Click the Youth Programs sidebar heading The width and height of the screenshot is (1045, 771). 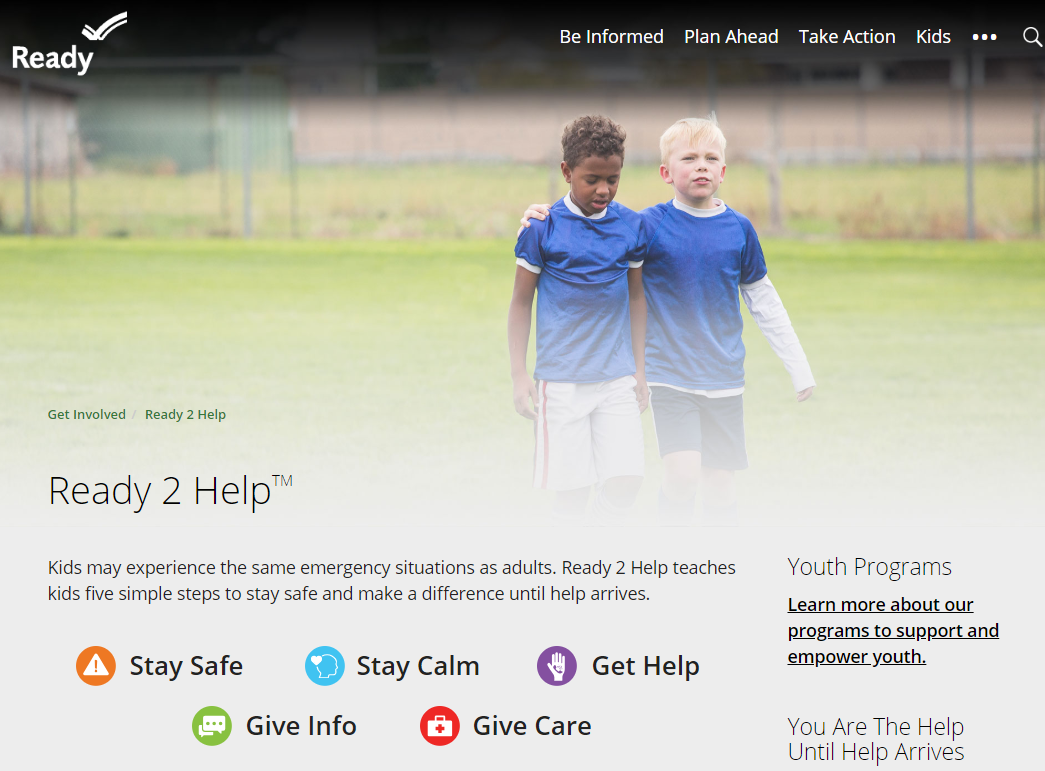point(869,567)
